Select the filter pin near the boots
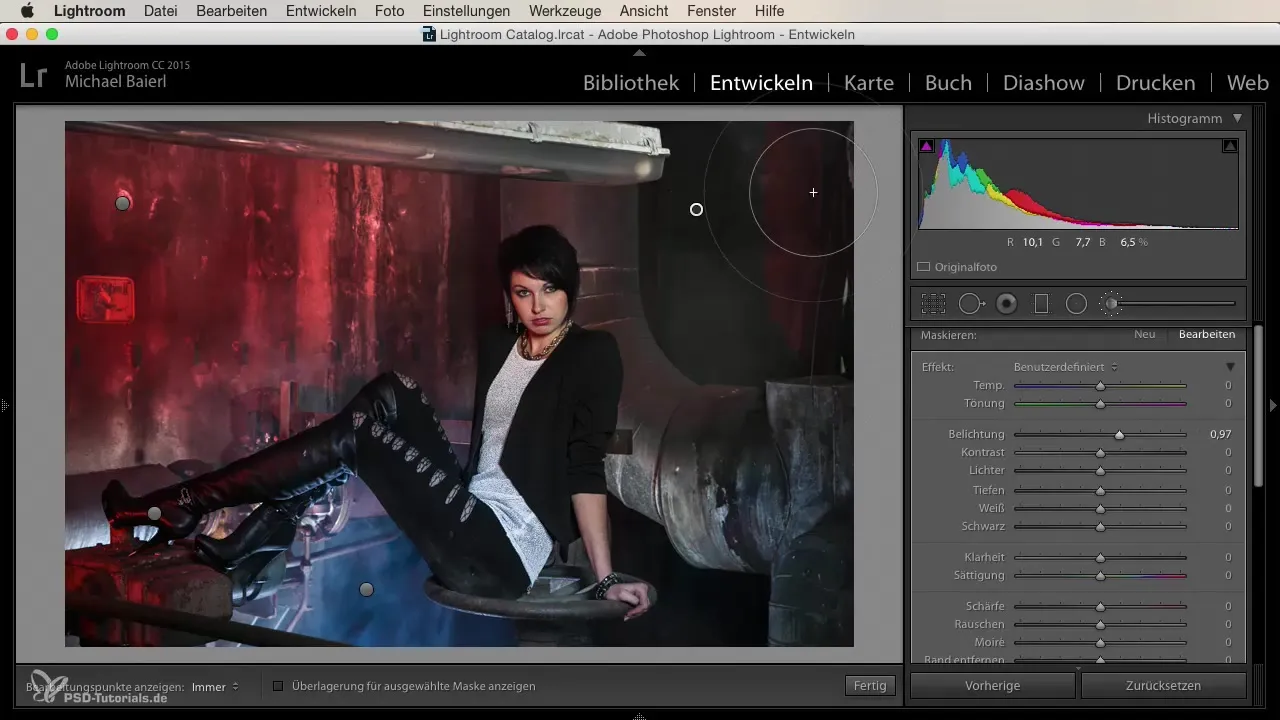This screenshot has height=720, width=1280. 154,513
